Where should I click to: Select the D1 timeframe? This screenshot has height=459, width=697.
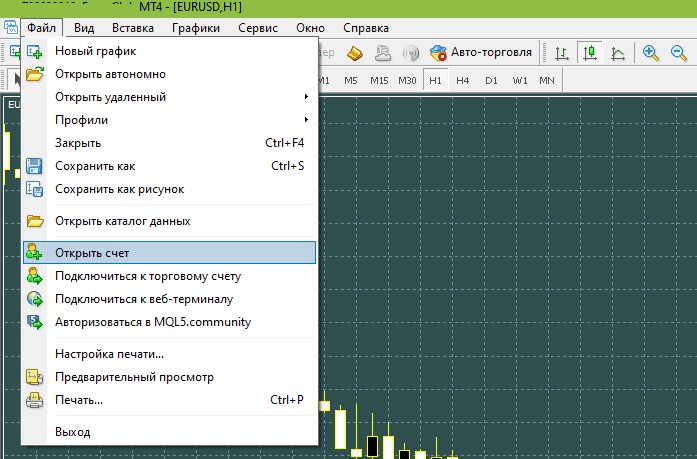491,80
